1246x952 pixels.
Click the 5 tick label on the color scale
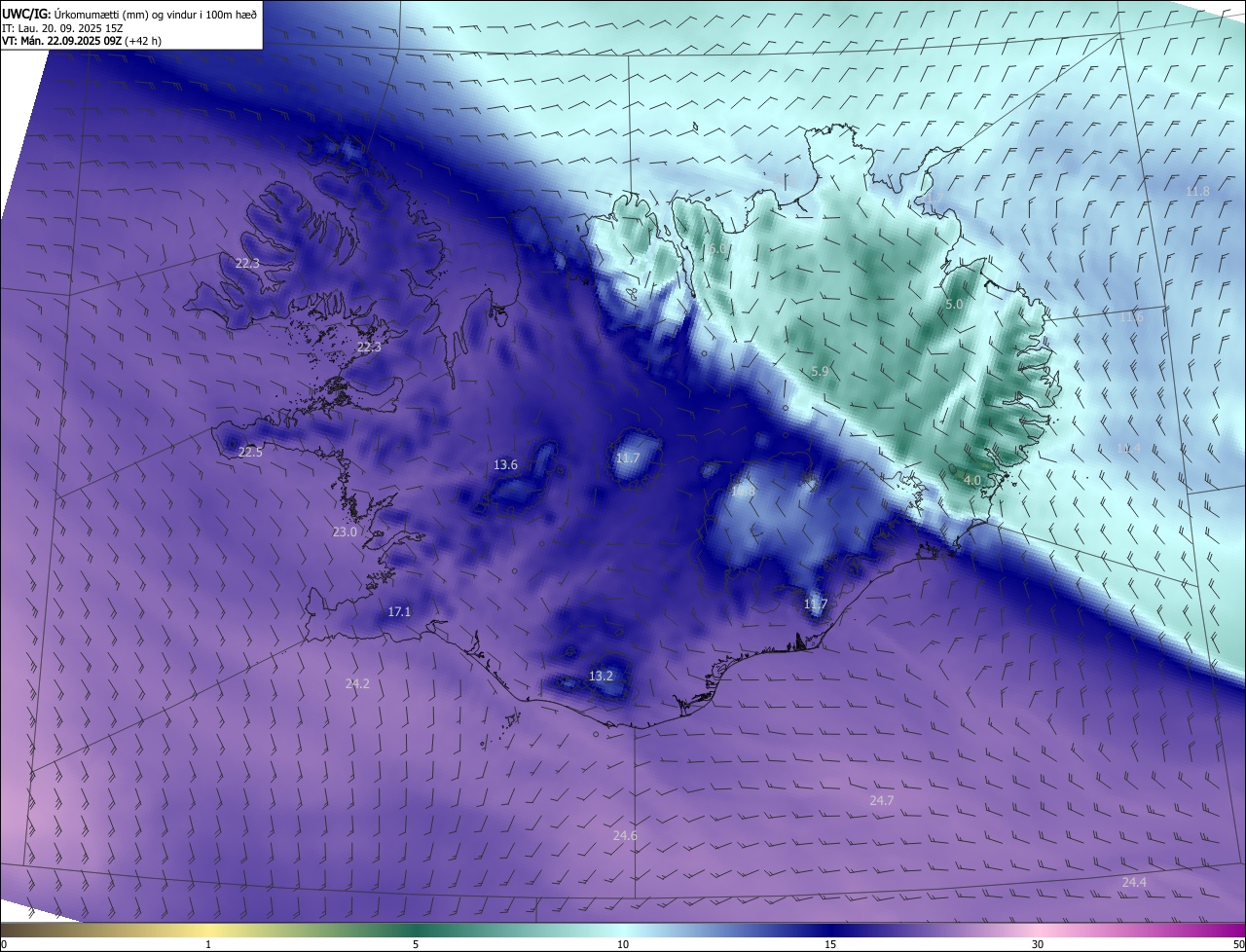pos(416,944)
